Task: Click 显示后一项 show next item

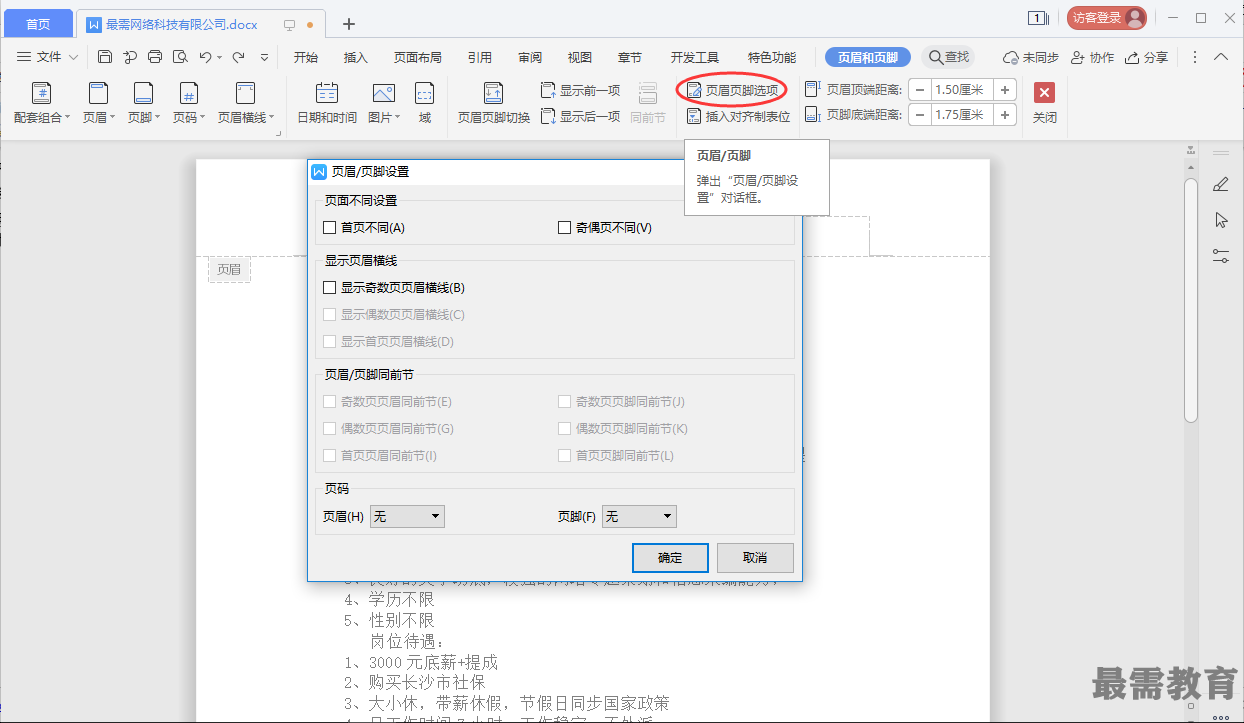Action: click(580, 116)
